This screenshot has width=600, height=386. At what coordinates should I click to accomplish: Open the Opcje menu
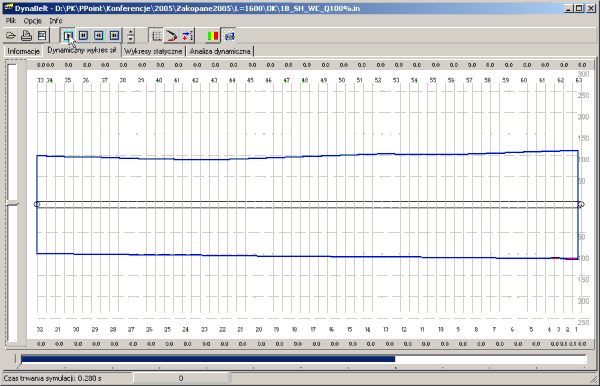point(33,21)
